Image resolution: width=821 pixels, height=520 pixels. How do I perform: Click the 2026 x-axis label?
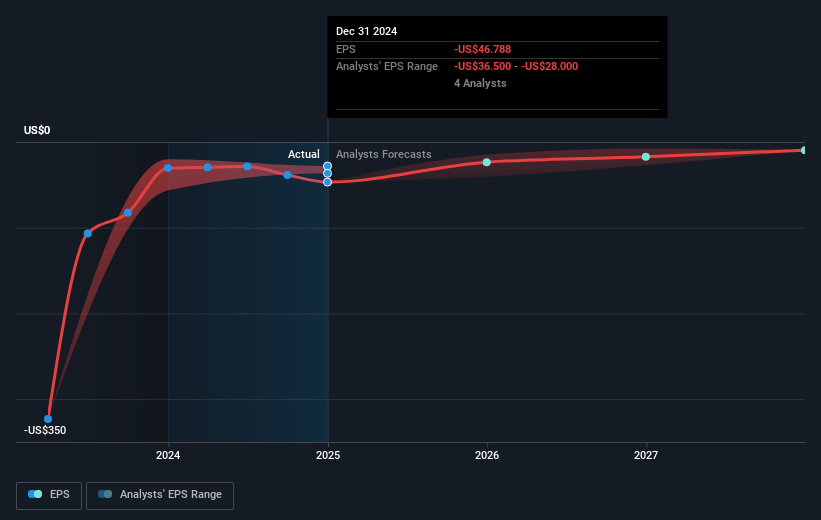pyautogui.click(x=487, y=455)
